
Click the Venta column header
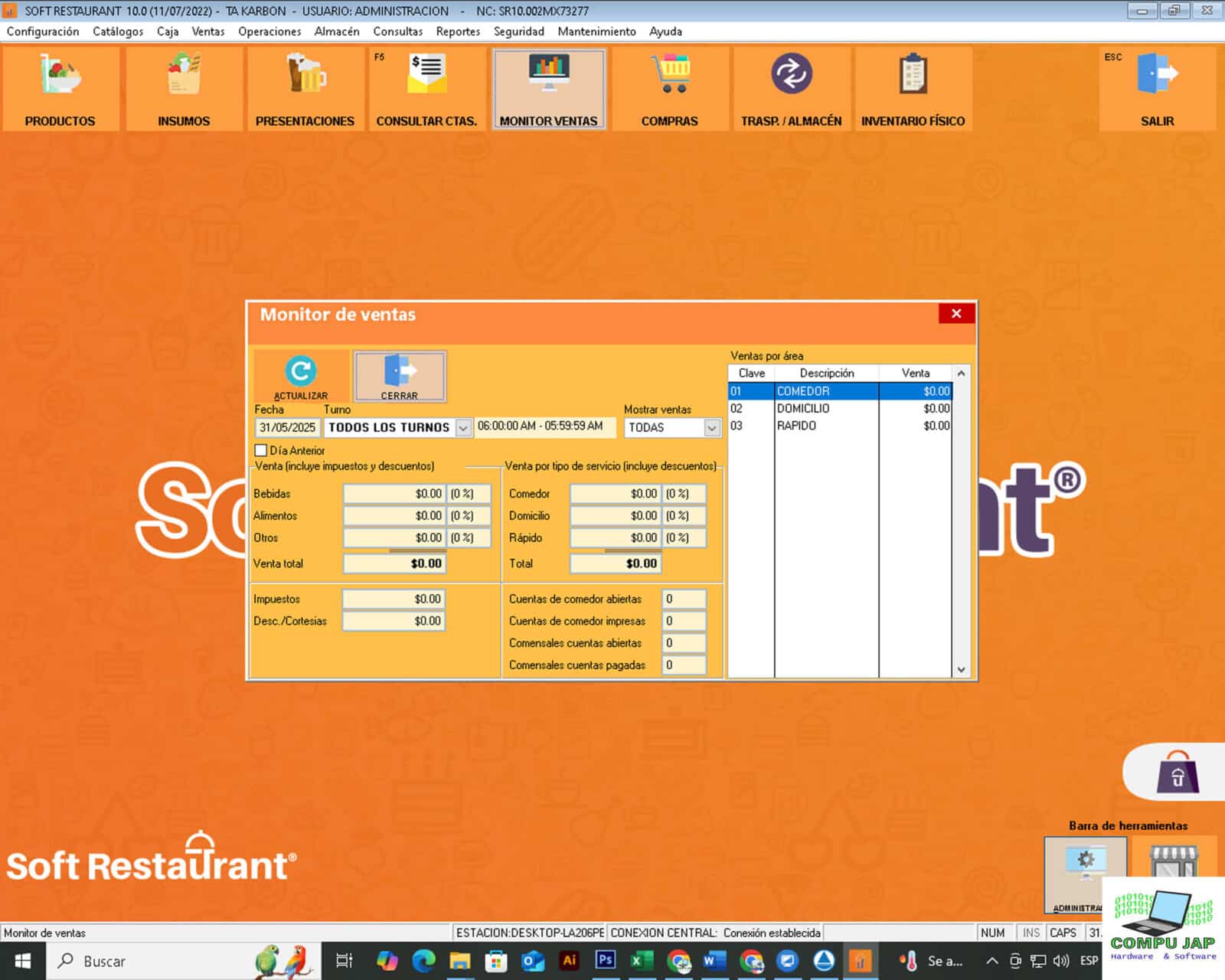(916, 373)
